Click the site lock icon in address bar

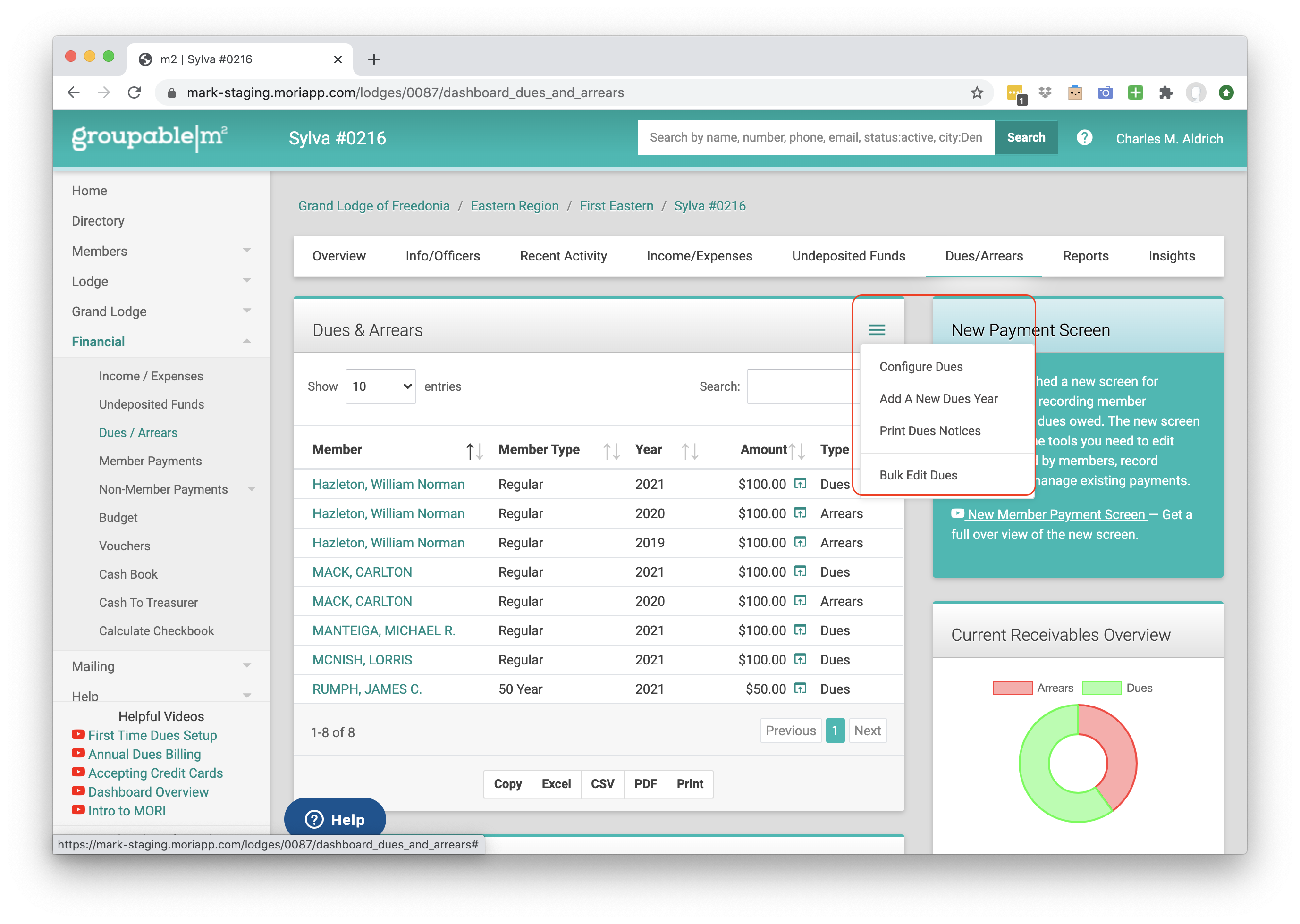tap(171, 93)
